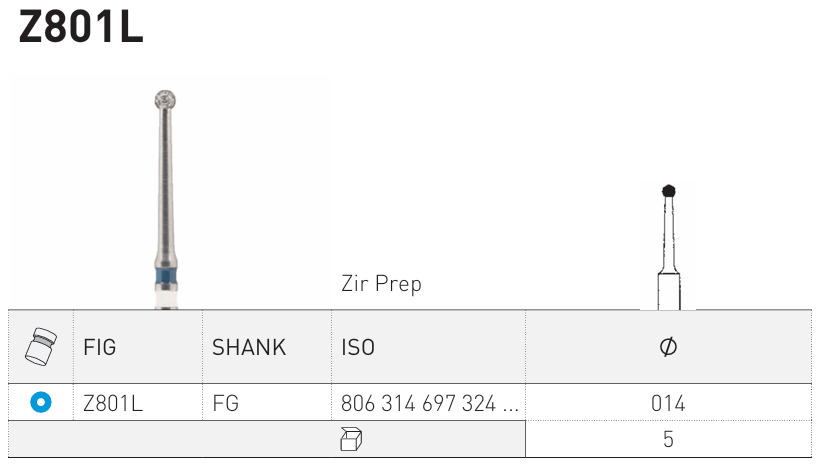
Task: Open the Z801L bur product photo
Action: click(x=166, y=200)
